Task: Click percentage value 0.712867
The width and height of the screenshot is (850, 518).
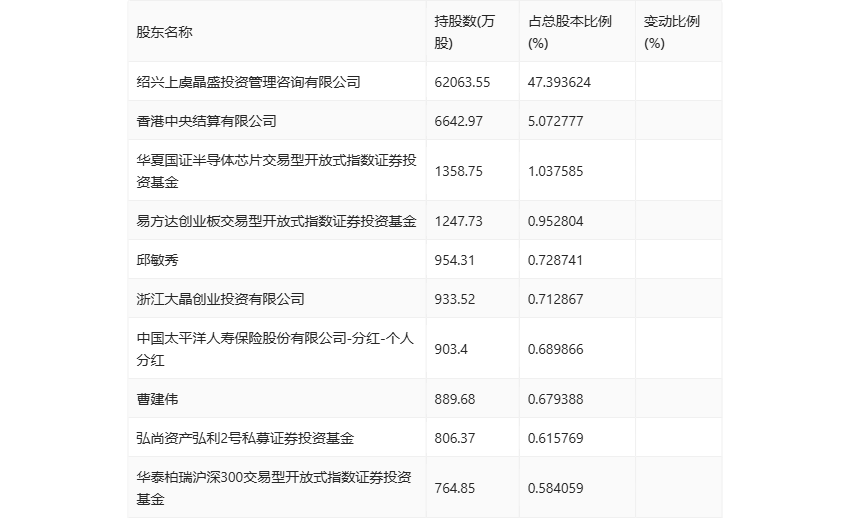Action: (x=556, y=299)
